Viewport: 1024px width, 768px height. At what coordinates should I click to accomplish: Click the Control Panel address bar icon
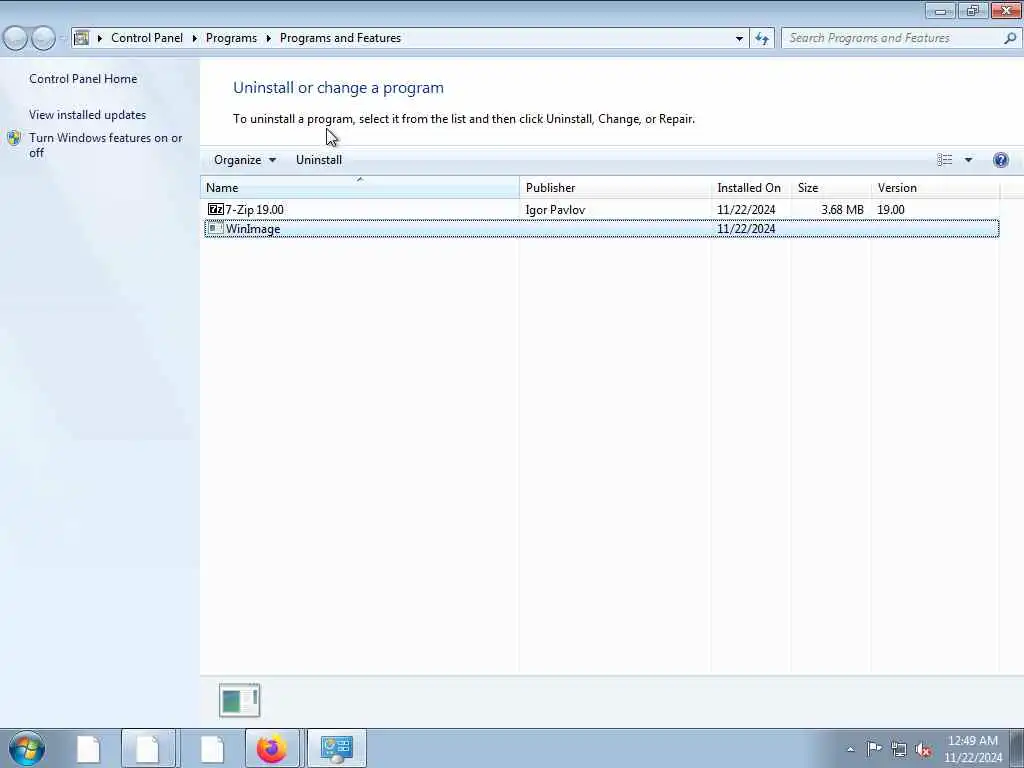point(82,38)
